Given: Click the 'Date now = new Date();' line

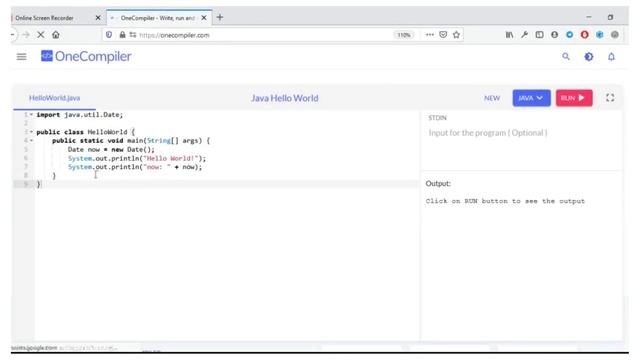Looking at the screenshot, I should click(x=111, y=149).
